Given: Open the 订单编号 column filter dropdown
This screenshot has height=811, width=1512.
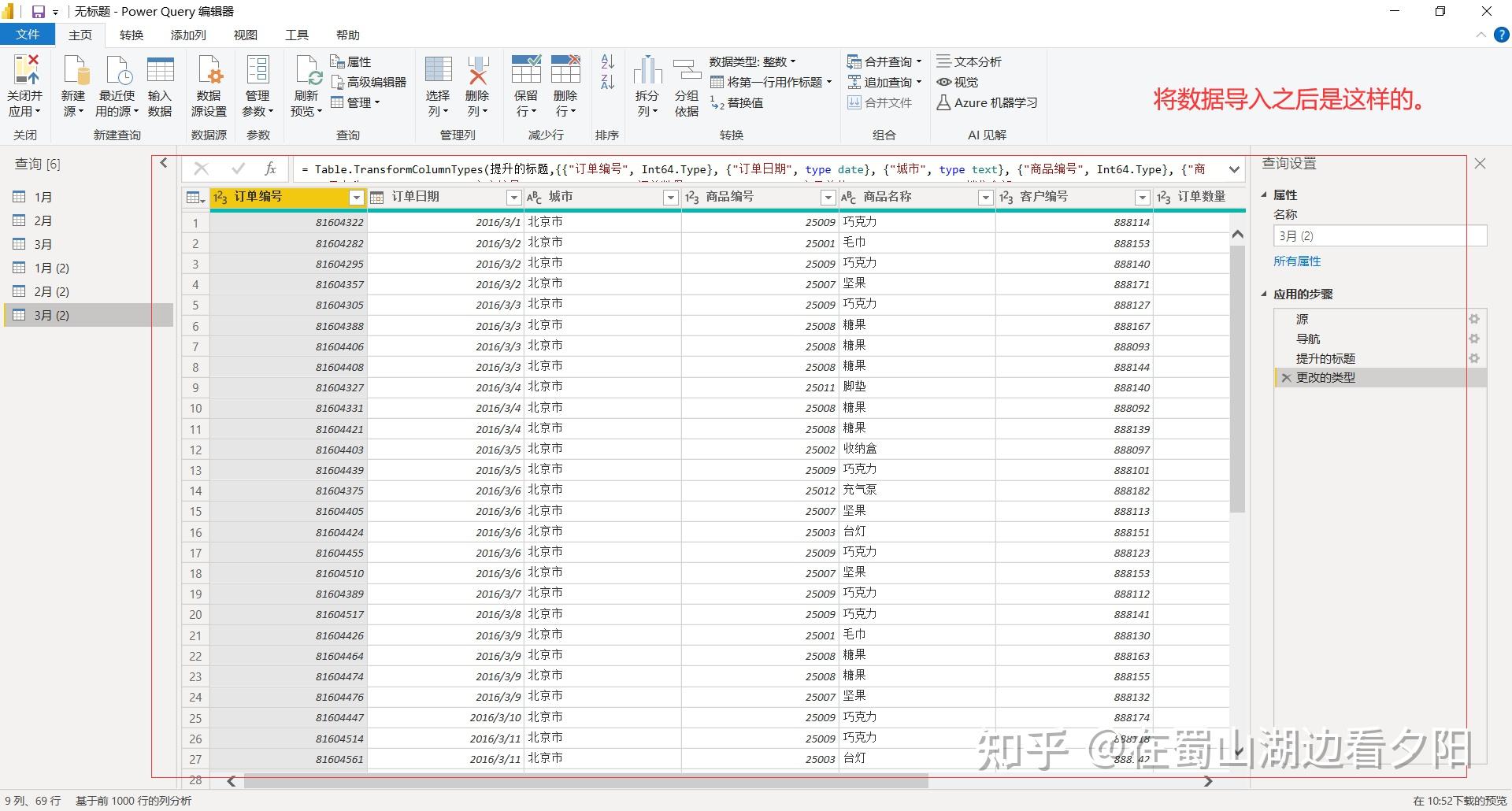Looking at the screenshot, I should click(x=357, y=198).
